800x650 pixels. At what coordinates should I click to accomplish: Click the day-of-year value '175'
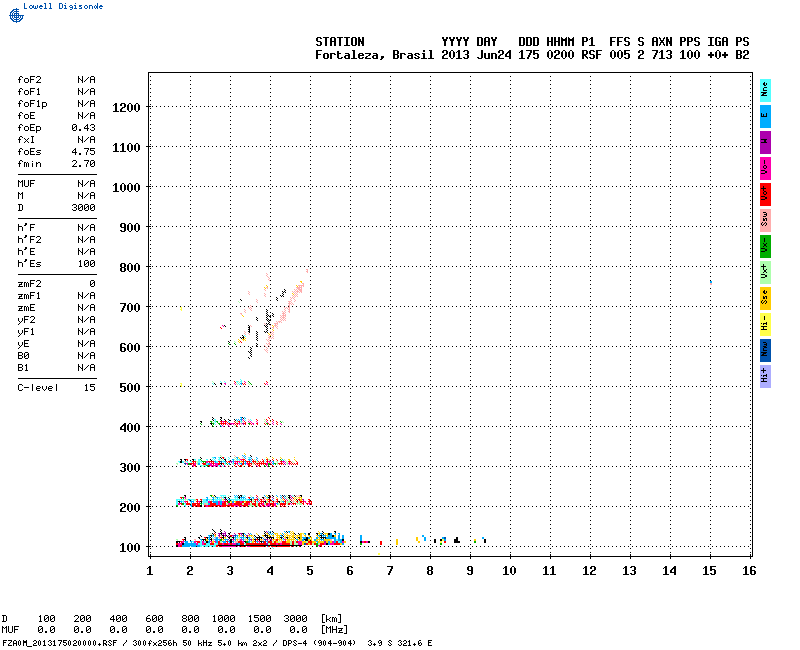(x=529, y=55)
